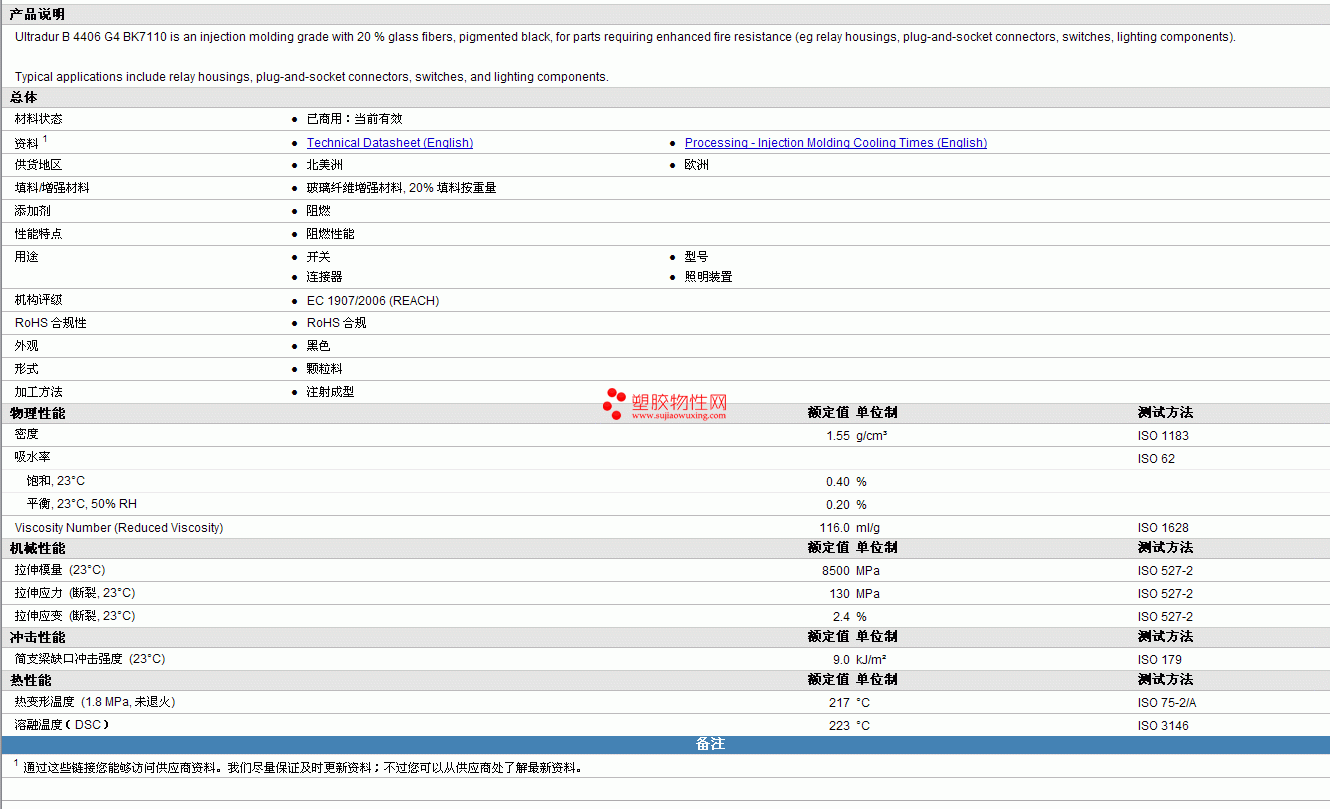Click the 添加剂 row label
Viewport: 1330px width, 809px height.
point(32,211)
